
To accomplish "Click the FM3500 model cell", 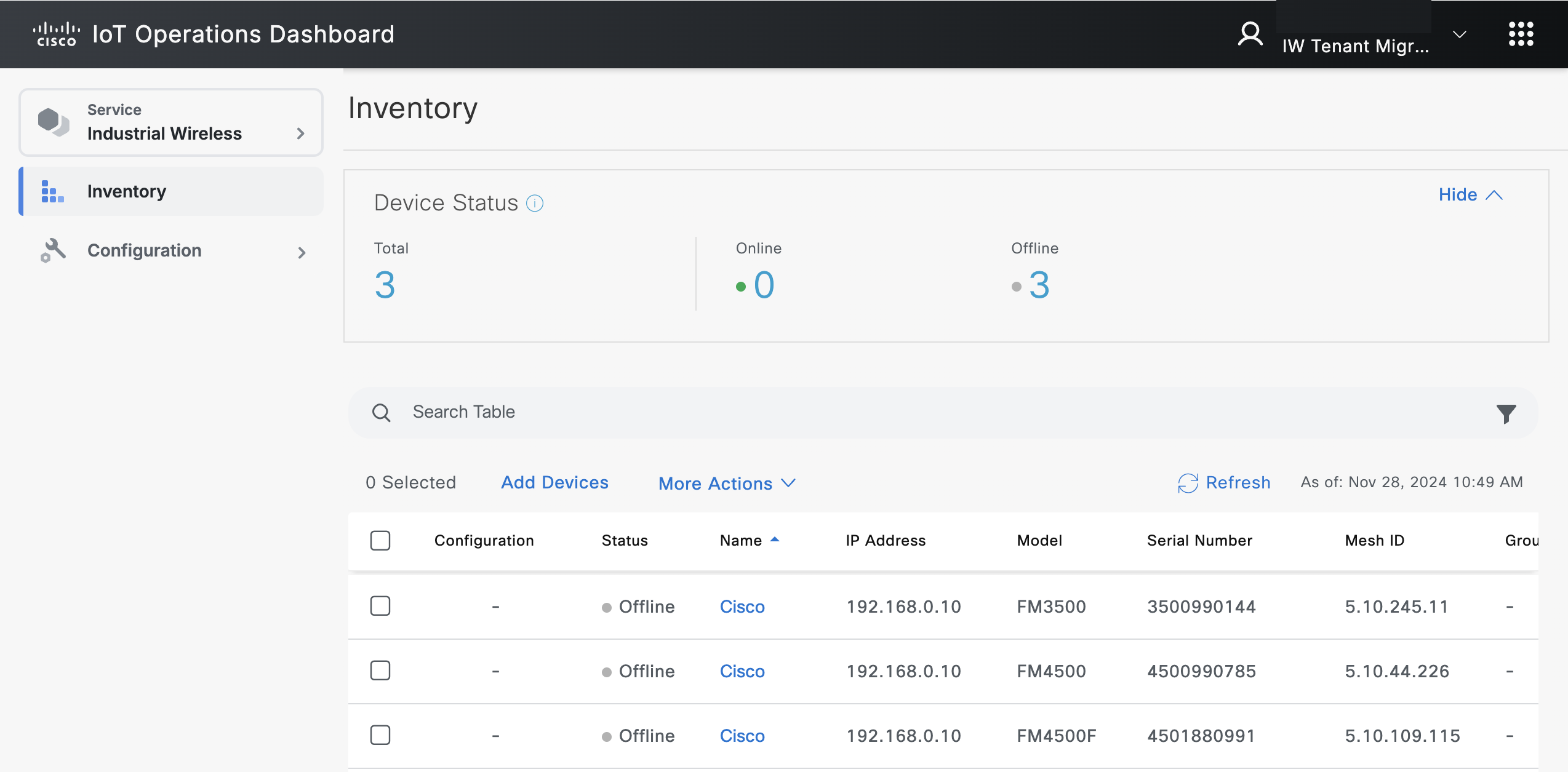I will coord(1051,607).
